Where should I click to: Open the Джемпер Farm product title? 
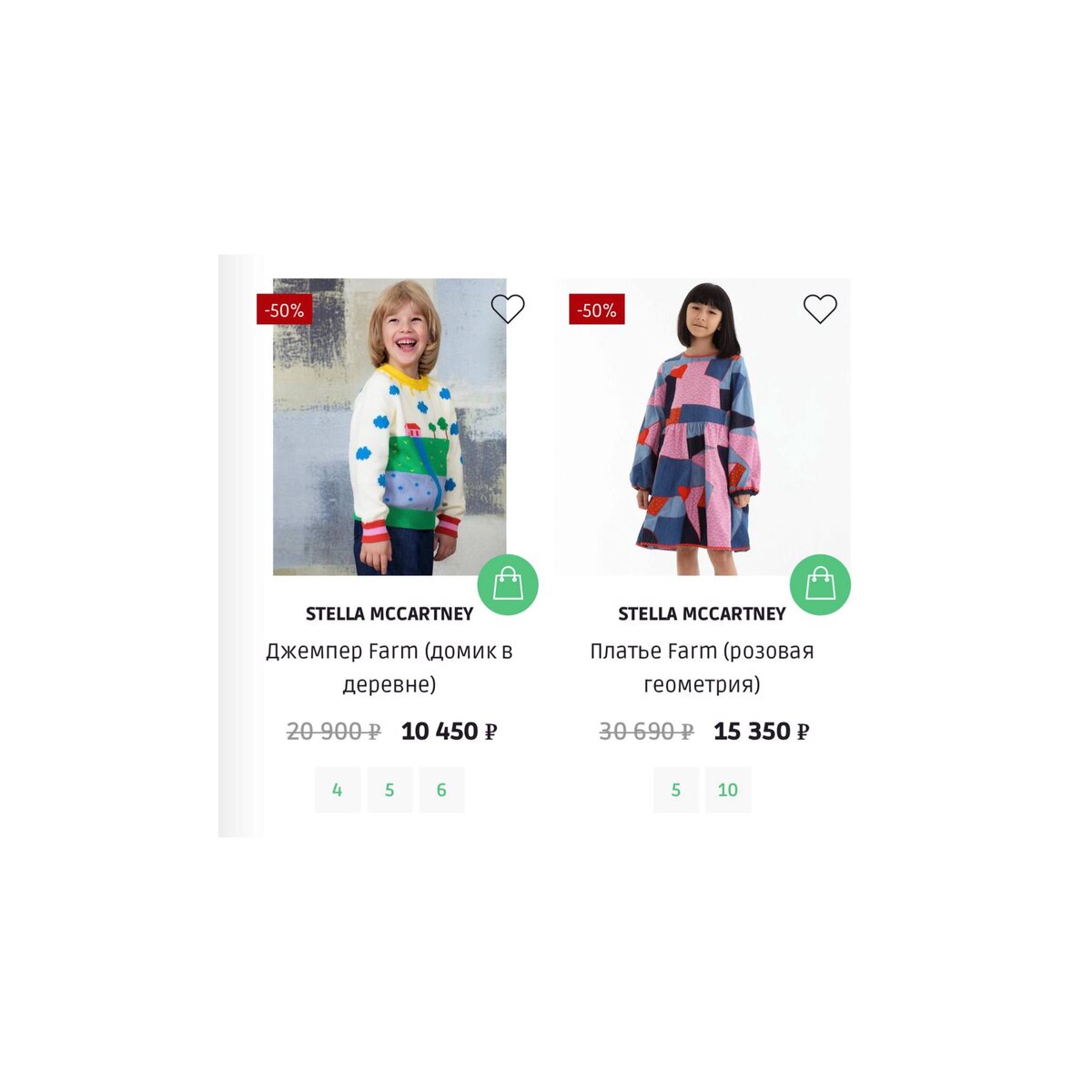(389, 668)
